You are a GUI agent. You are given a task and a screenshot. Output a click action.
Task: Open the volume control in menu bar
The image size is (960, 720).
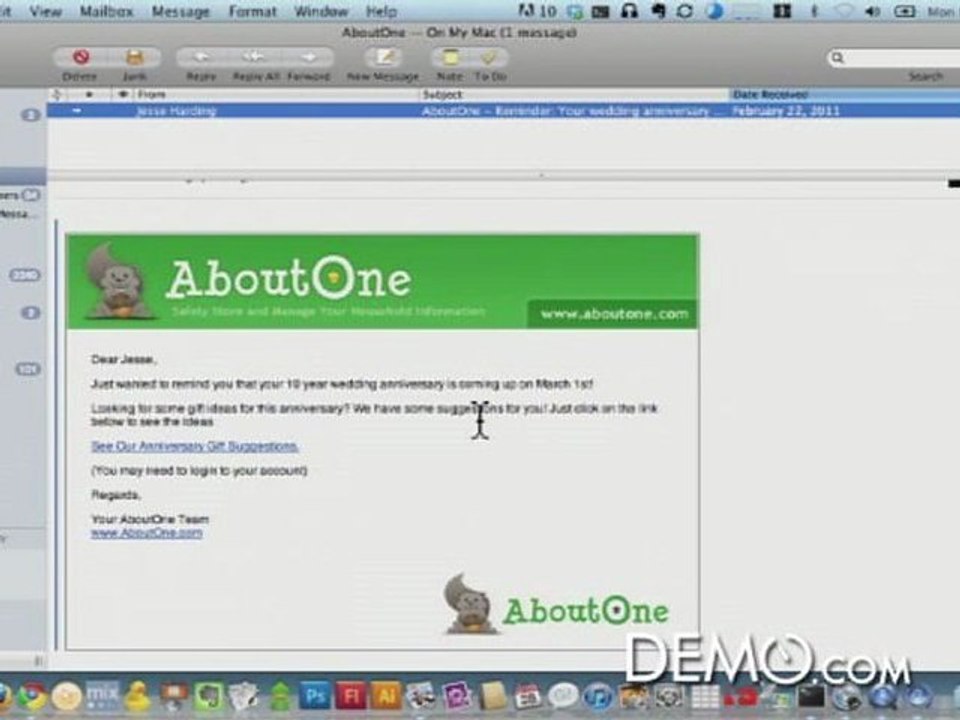click(x=874, y=11)
